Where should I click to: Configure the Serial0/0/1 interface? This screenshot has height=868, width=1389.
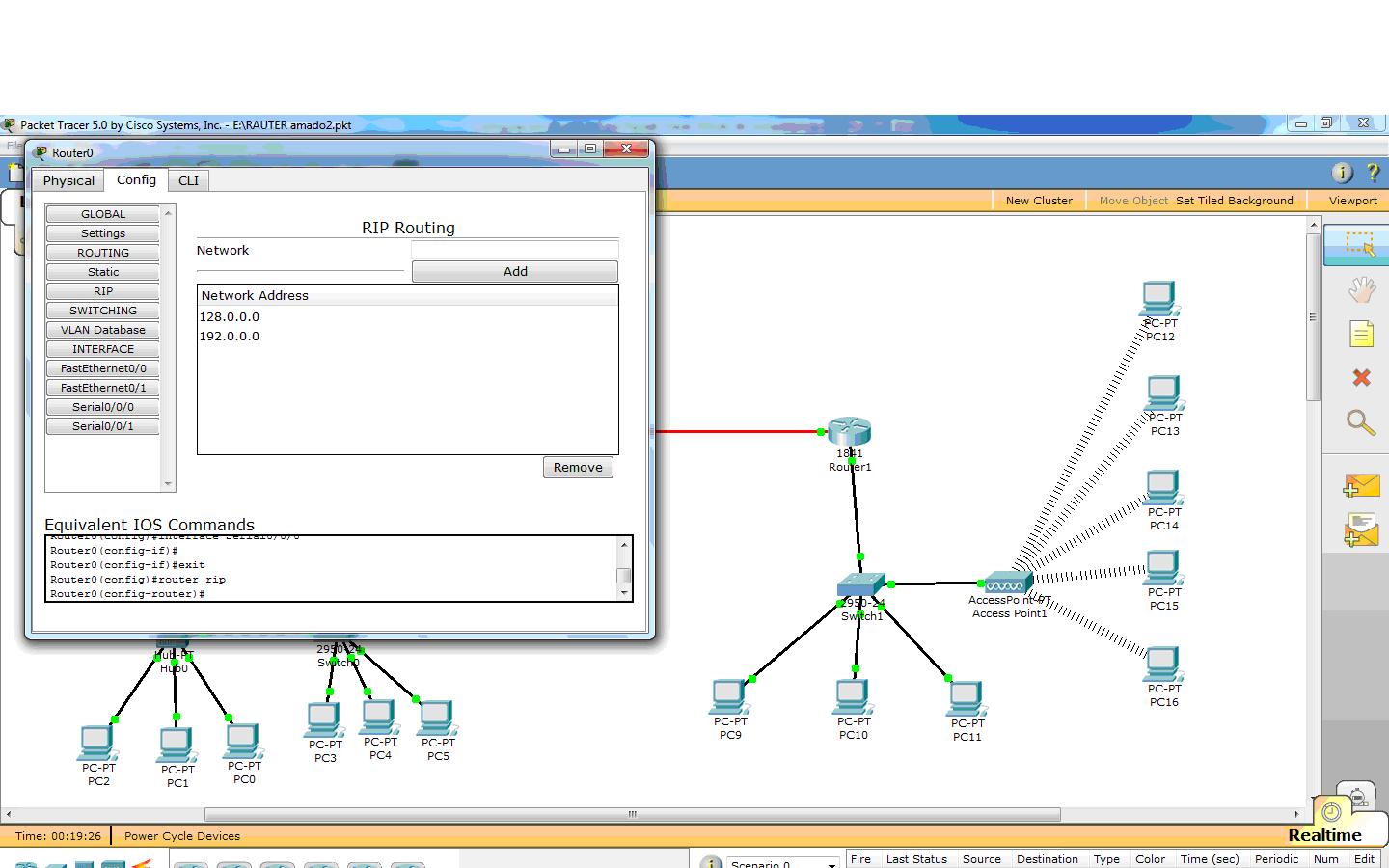click(103, 426)
